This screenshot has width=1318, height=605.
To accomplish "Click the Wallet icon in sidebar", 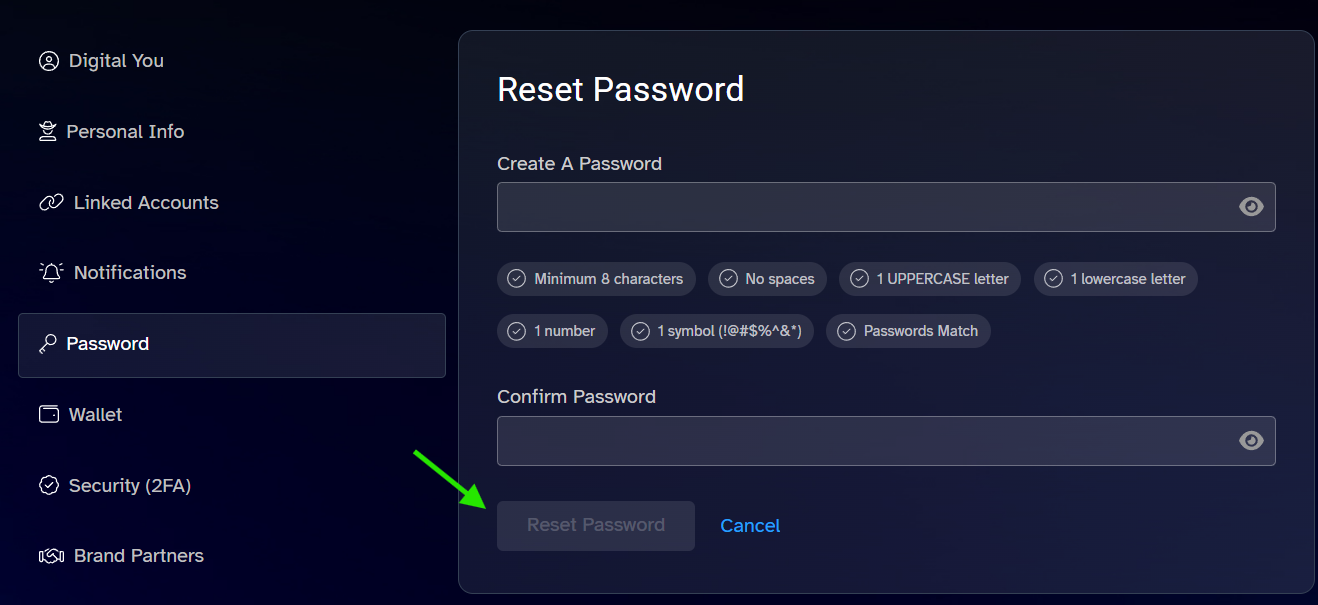I will coord(49,414).
